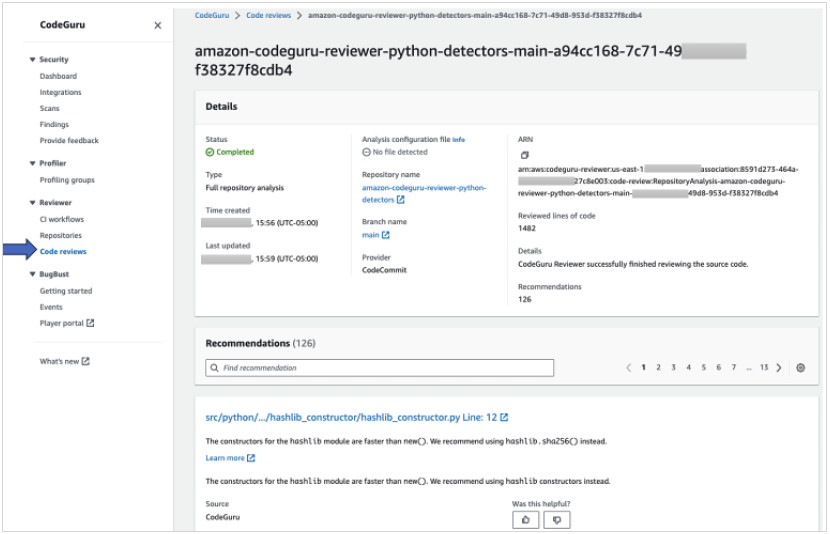This screenshot has height=534, width=830.
Task: Open Integrations in sidebar
Action: (60, 92)
